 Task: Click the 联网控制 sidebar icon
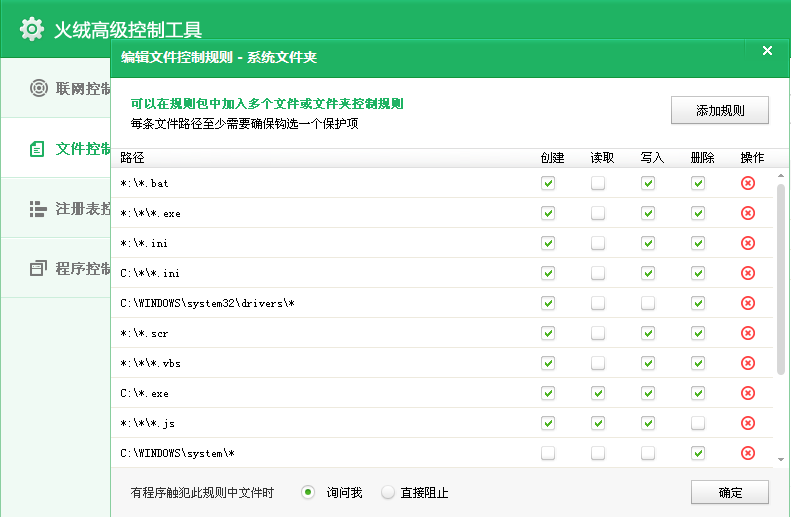click(x=39, y=88)
